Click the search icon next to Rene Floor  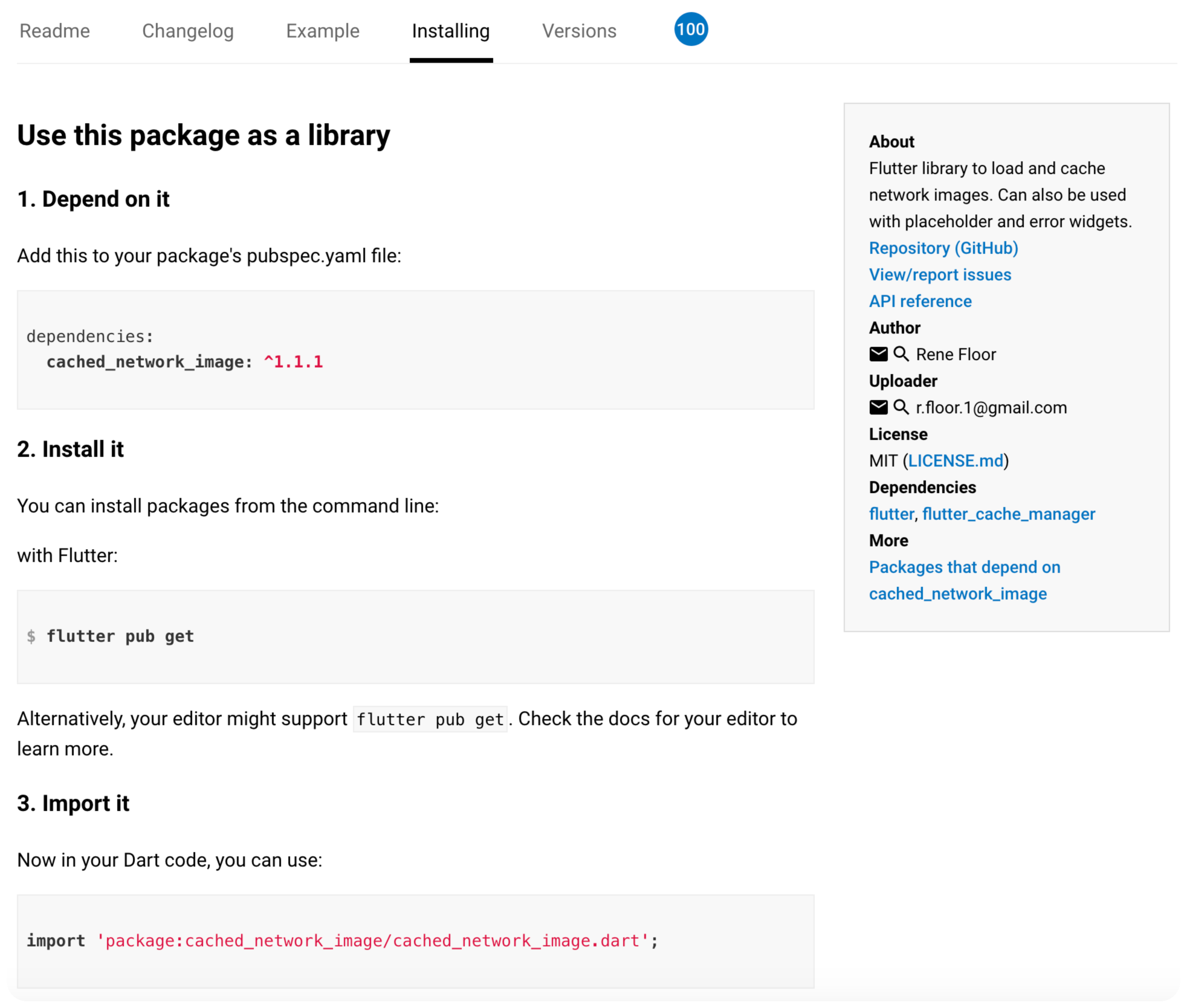[x=901, y=354]
